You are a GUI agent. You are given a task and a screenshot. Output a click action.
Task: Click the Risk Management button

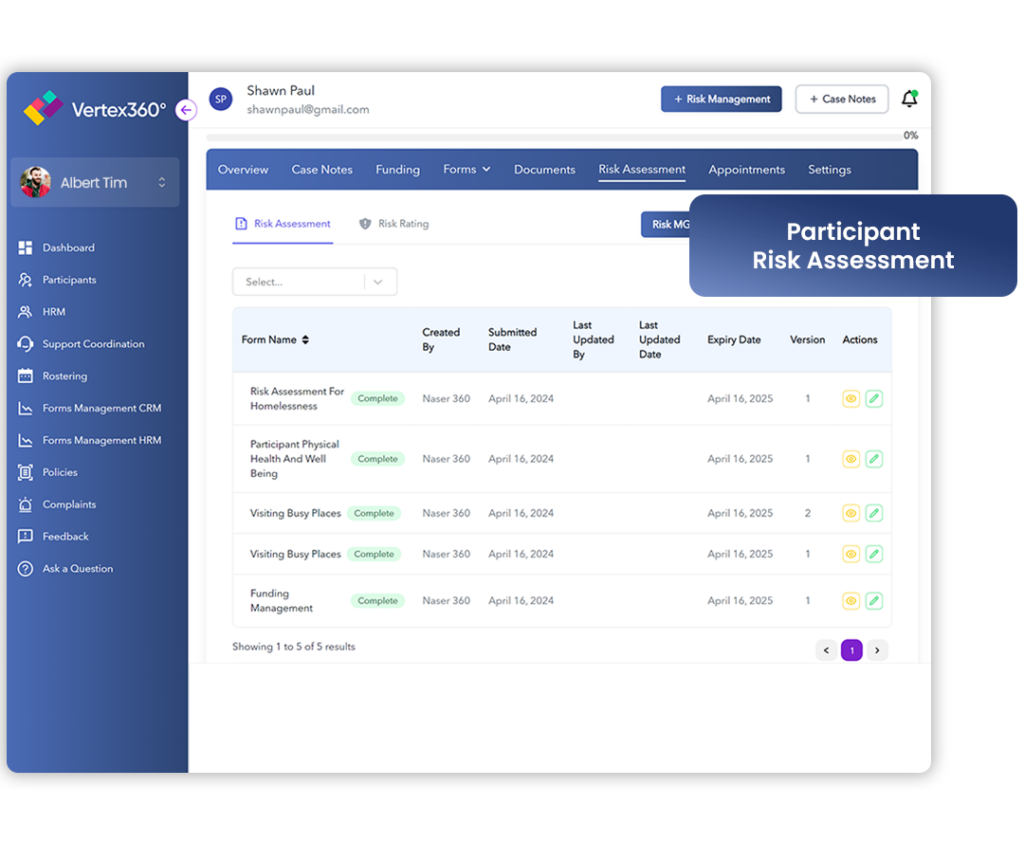[x=721, y=99]
